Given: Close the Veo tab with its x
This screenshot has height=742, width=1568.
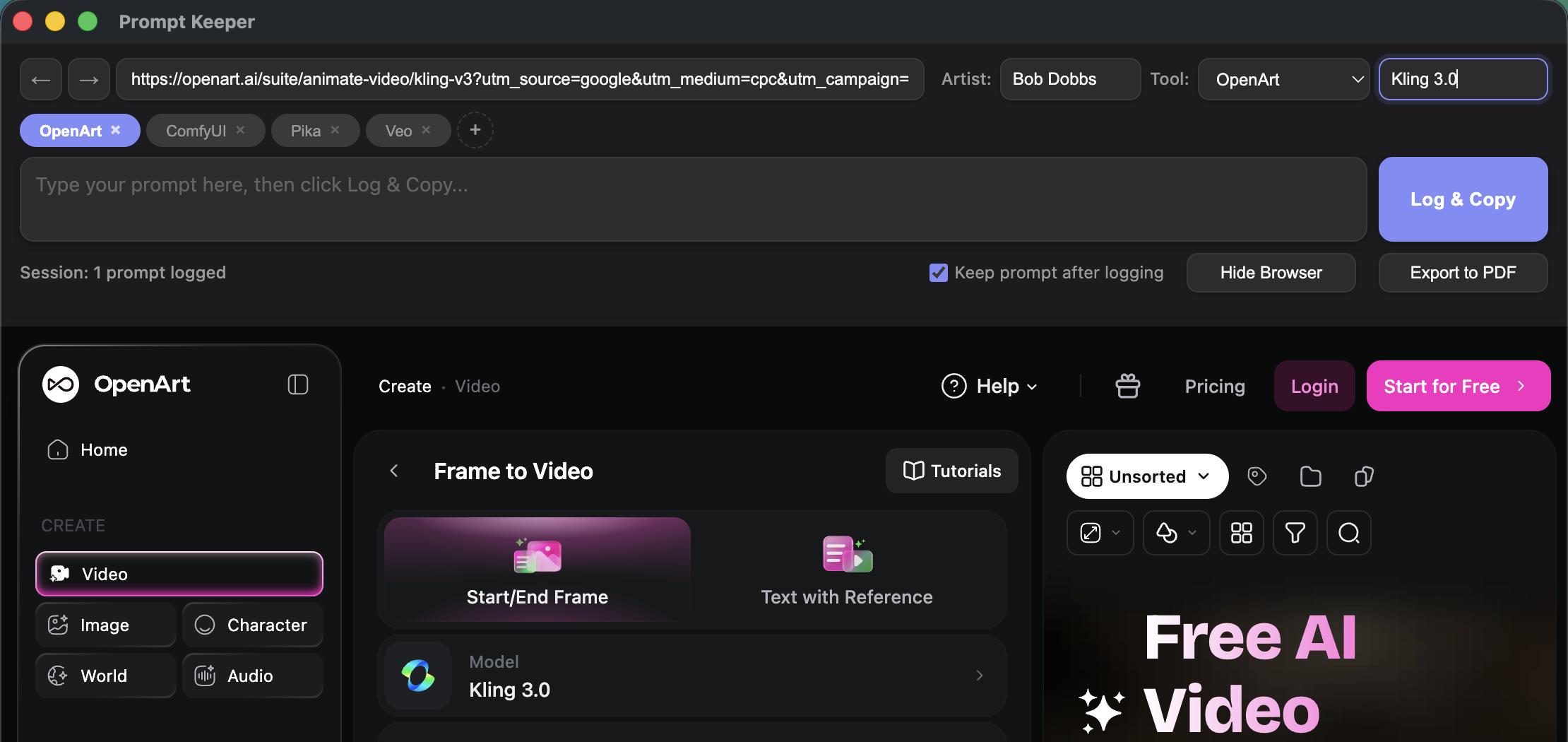Looking at the screenshot, I should tap(426, 130).
